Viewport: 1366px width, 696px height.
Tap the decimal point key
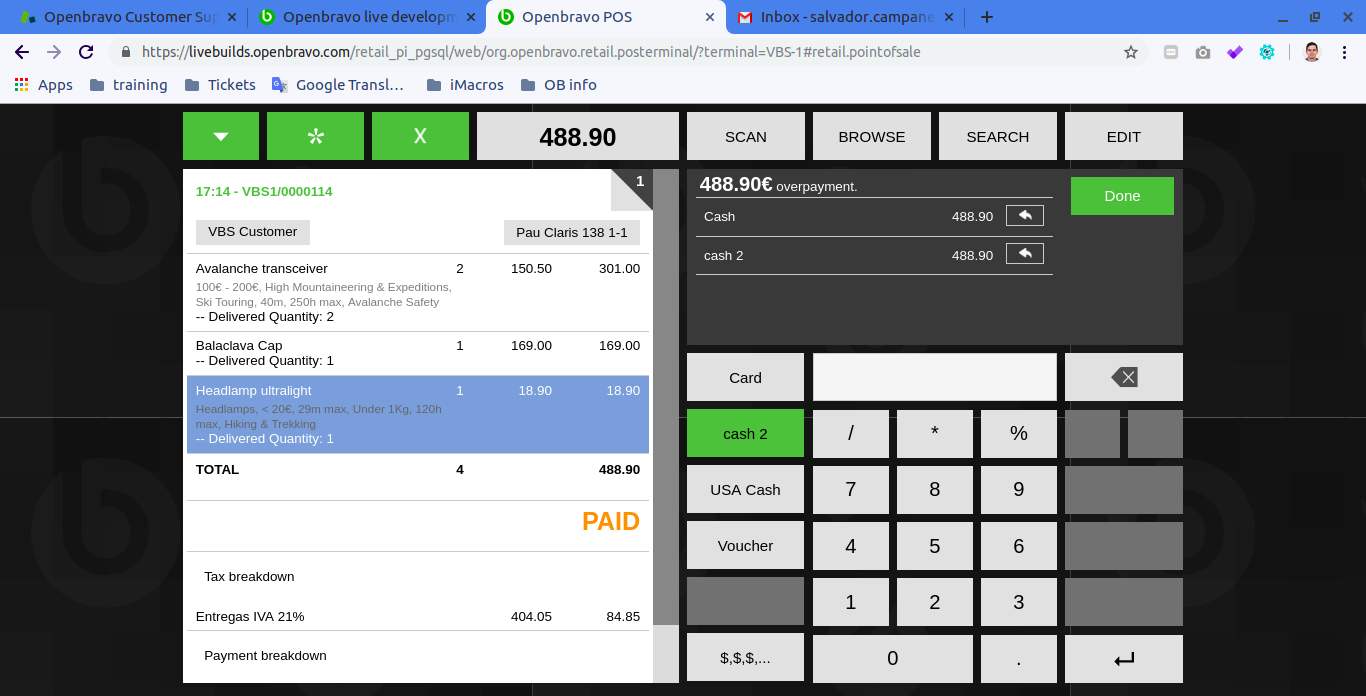pos(1019,658)
